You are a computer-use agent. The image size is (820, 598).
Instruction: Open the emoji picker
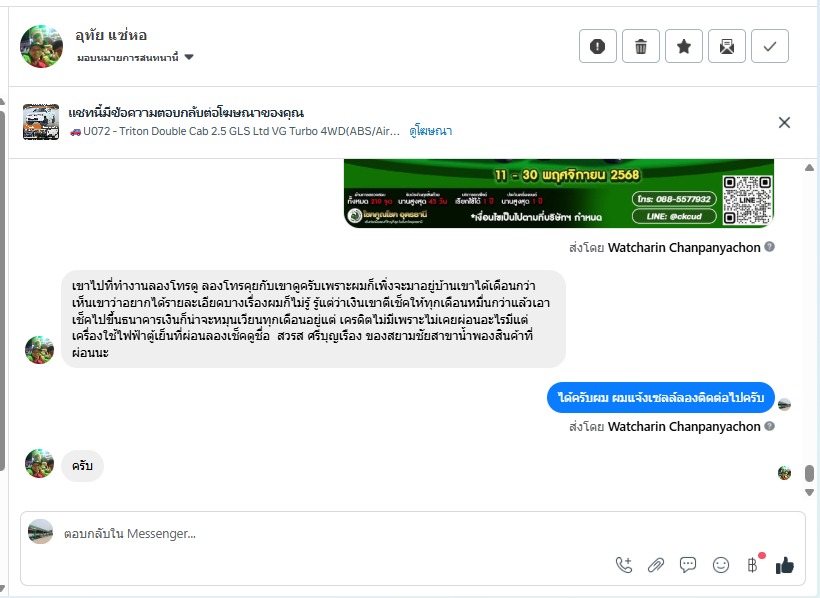click(x=721, y=565)
